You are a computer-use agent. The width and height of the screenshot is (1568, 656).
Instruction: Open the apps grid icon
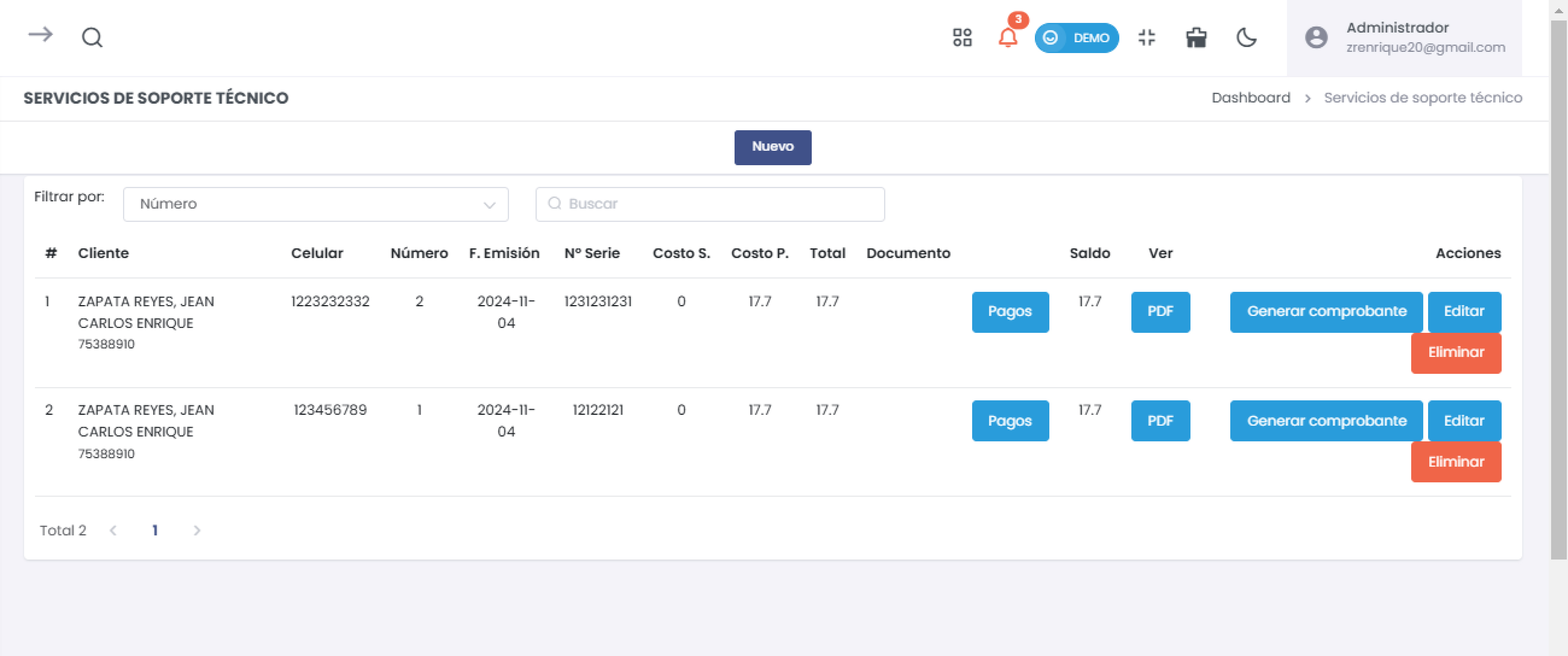[x=962, y=38]
